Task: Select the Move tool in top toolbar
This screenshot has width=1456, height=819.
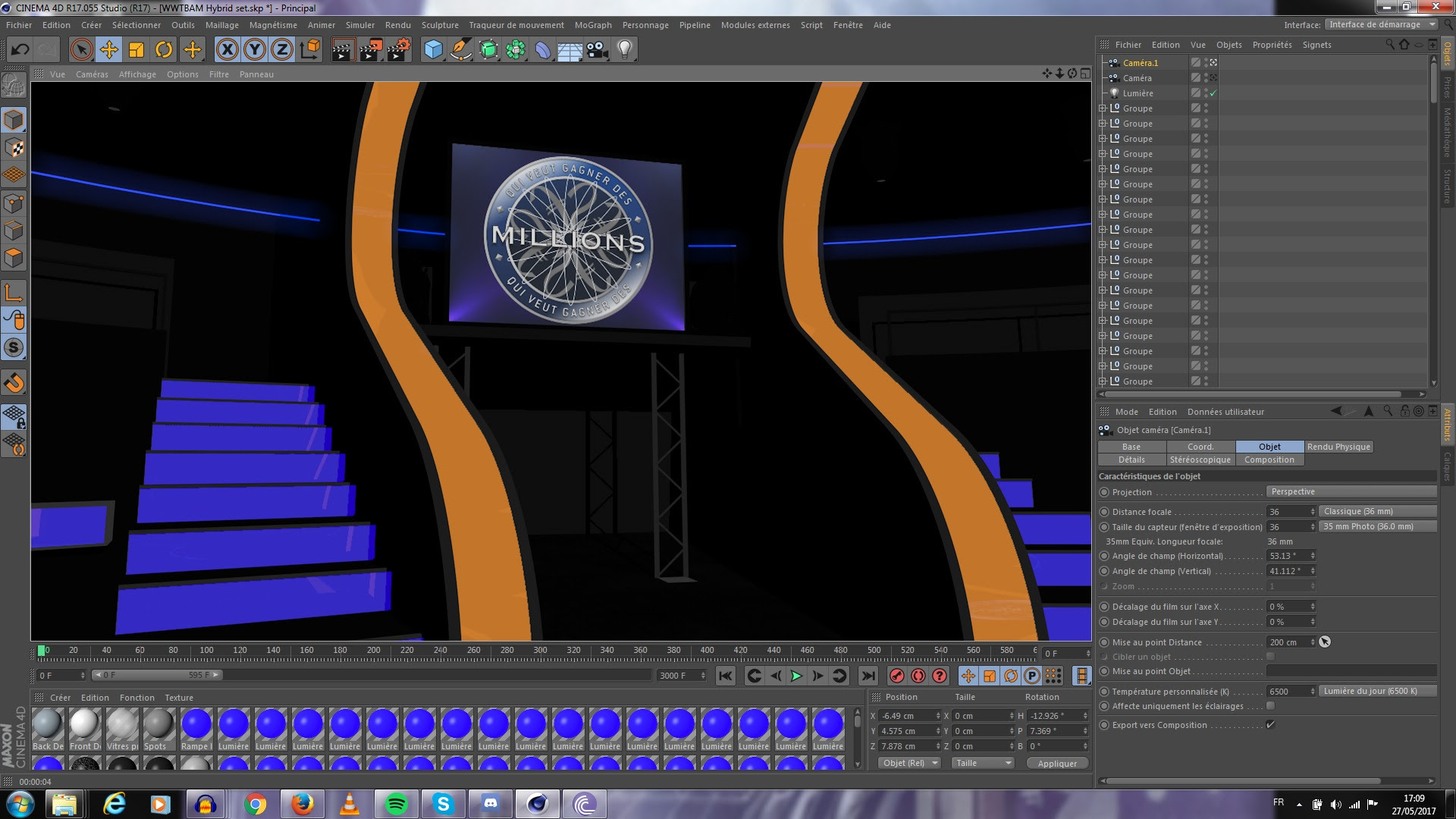Action: (x=108, y=50)
